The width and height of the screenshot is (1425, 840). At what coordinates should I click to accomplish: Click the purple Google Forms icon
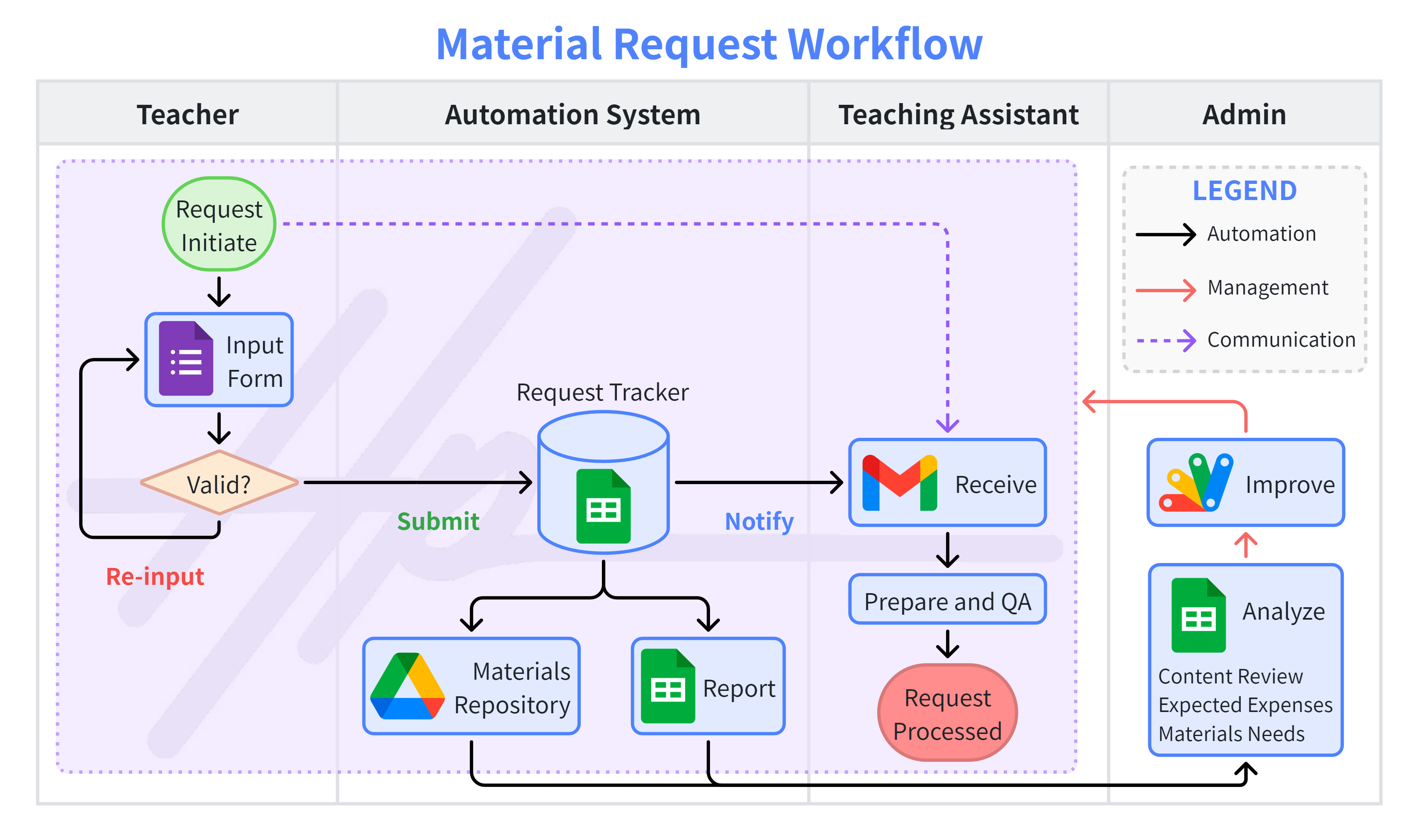(x=186, y=358)
